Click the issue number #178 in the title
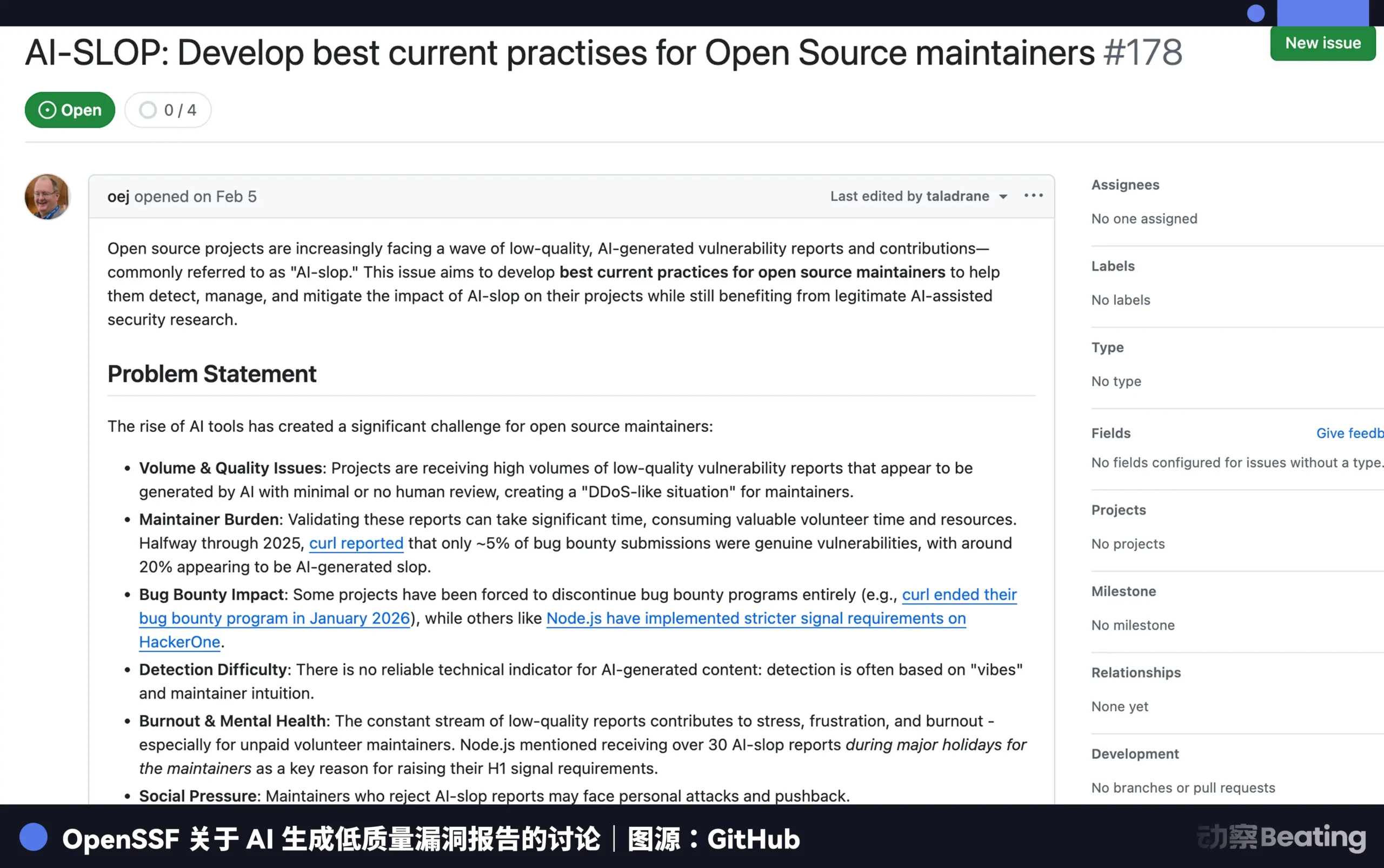 pos(1143,52)
